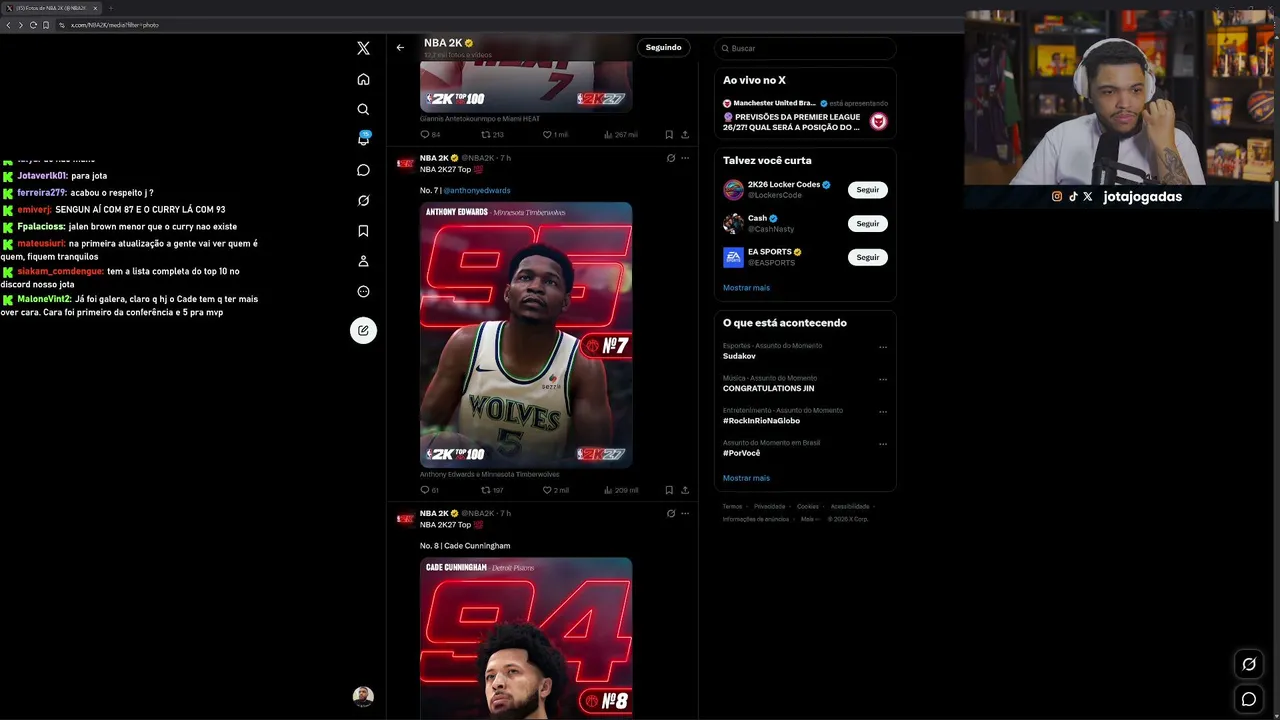Share the Anthony Edwards post

tap(685, 490)
